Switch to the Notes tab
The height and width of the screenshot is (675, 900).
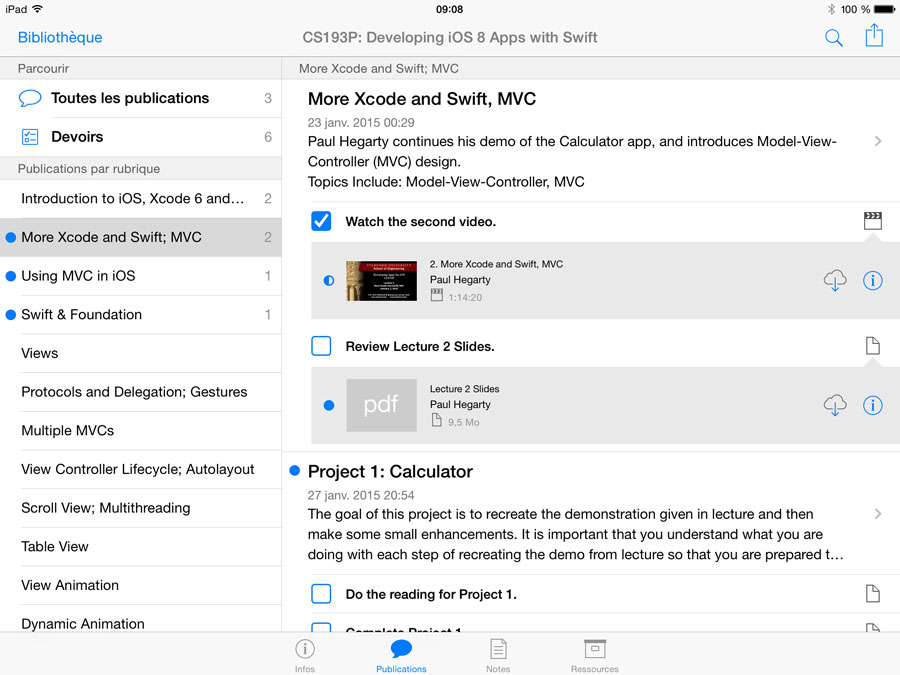coord(498,655)
